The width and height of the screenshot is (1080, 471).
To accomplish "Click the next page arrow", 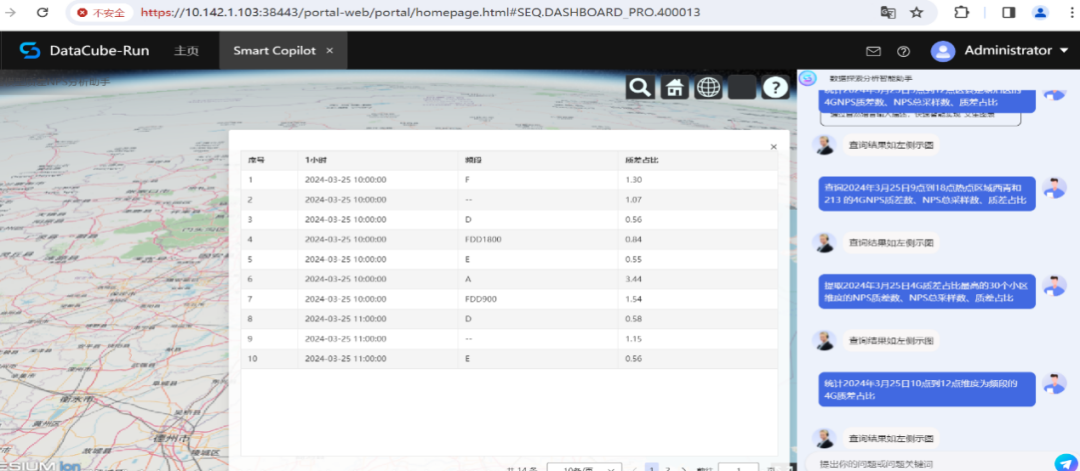I will [x=683, y=468].
